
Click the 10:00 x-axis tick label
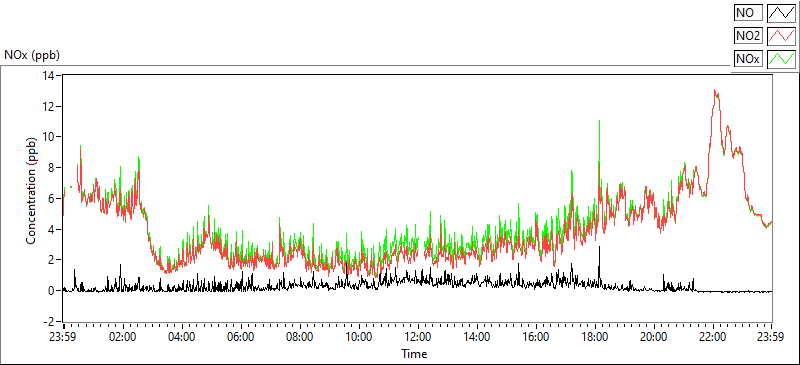(359, 337)
